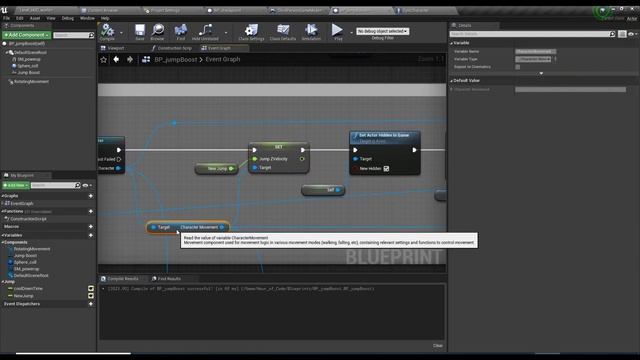640x360 pixels.
Task: Add a new Event Dispatcher with plus
Action: (x=91, y=304)
